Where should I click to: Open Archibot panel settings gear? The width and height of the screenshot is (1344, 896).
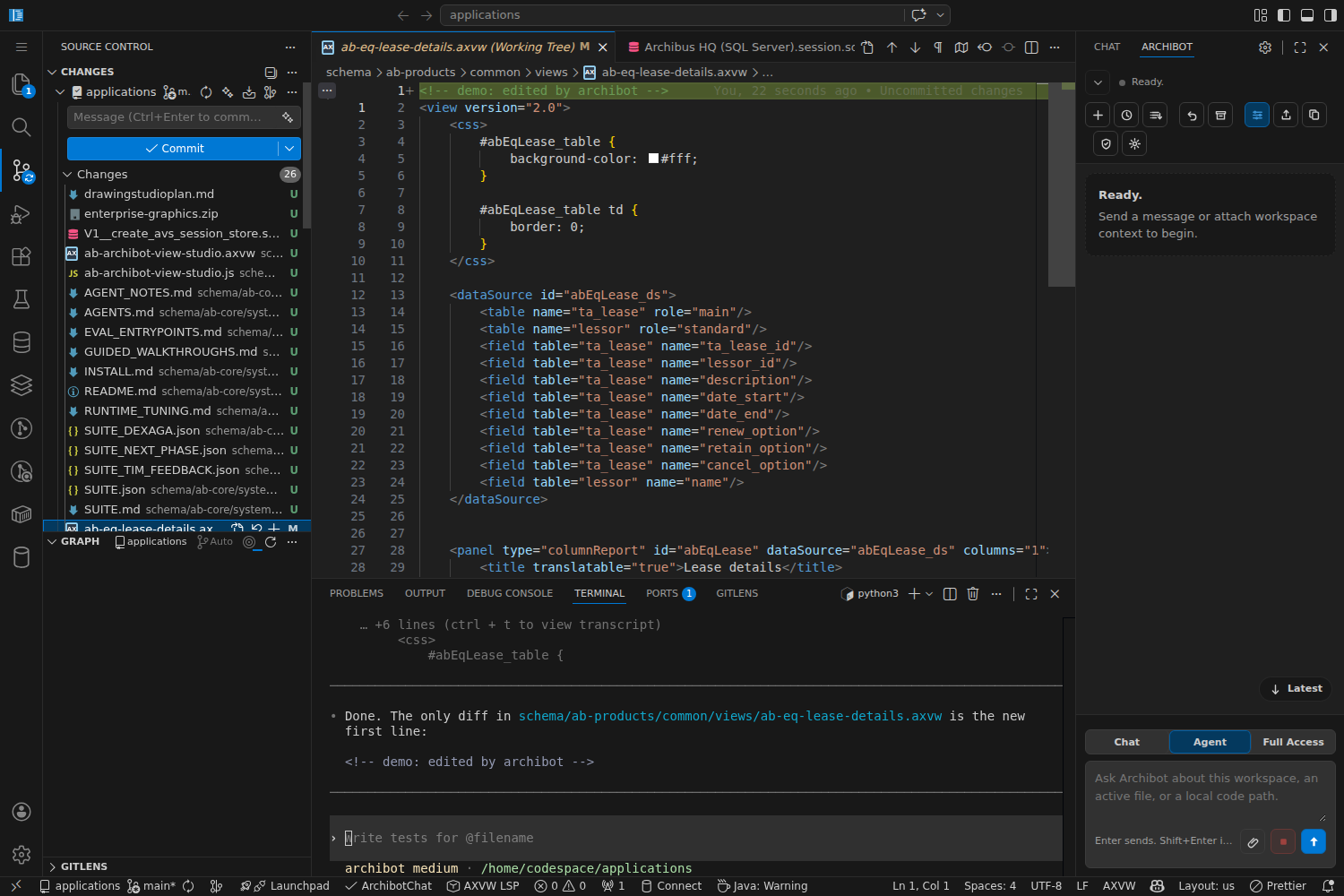point(1265,47)
